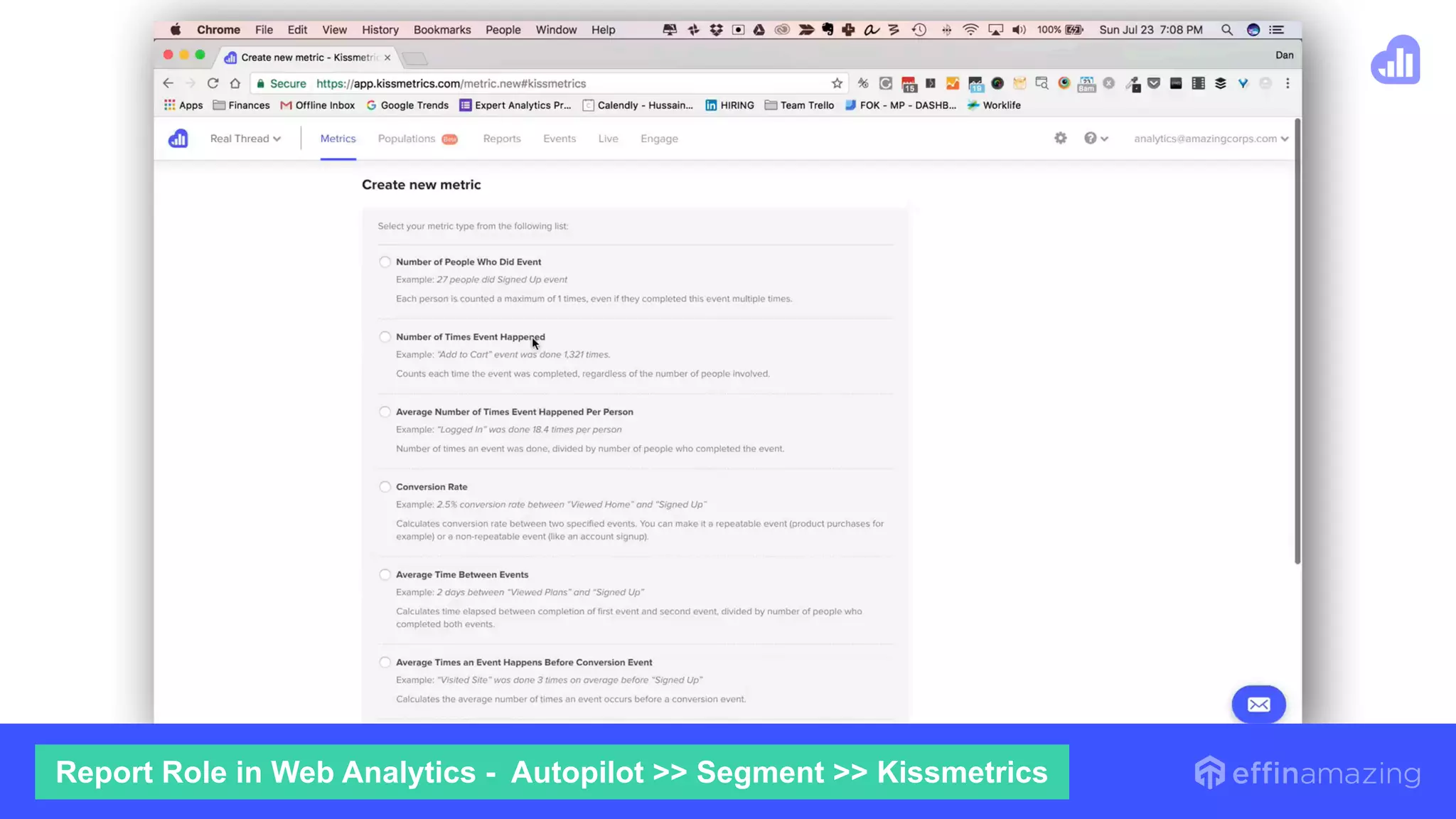Open the Finances bookmark folder
Viewport: 1456px width, 819px height.
[x=242, y=105]
